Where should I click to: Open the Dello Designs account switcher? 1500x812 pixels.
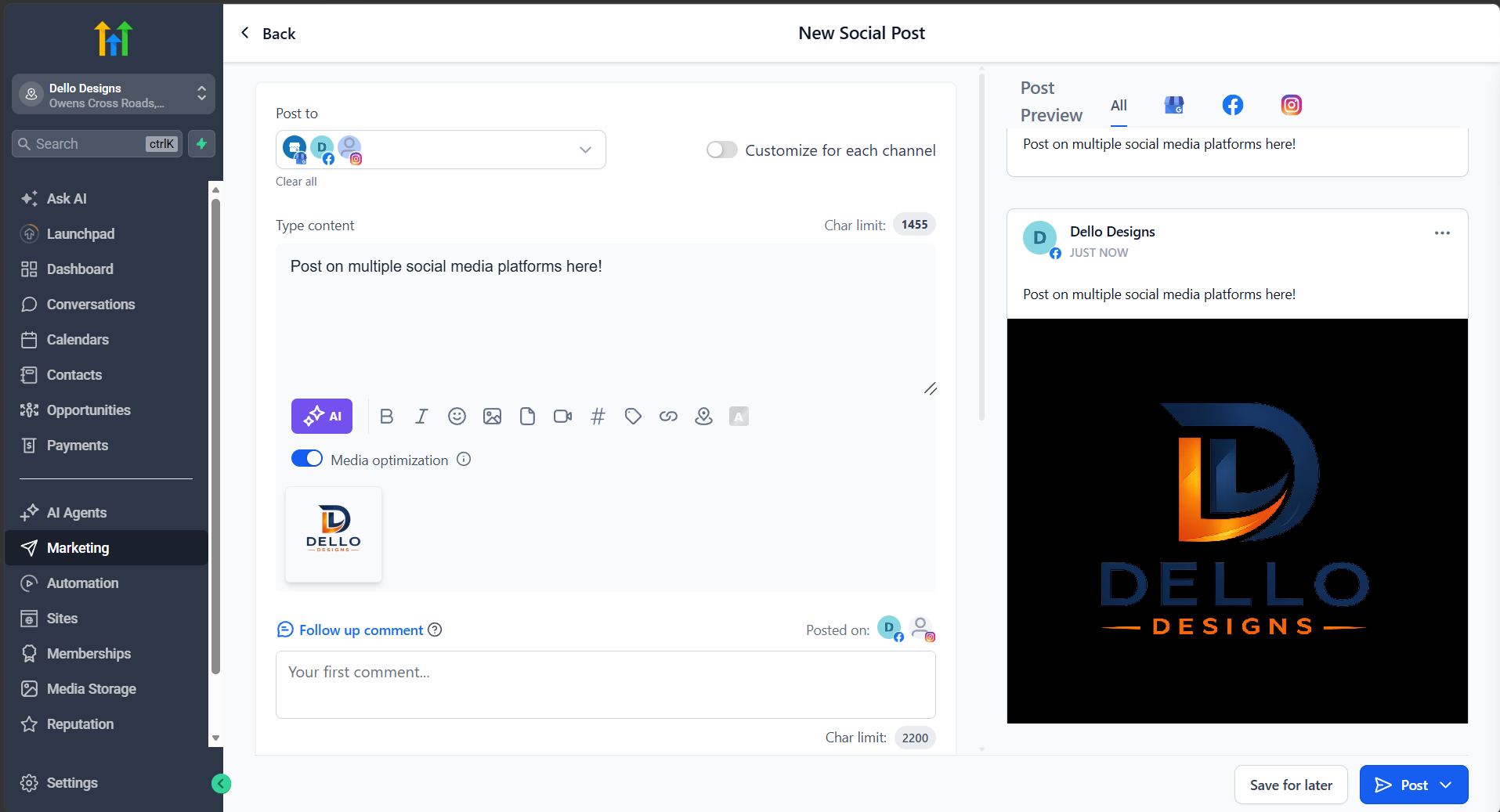click(x=114, y=95)
